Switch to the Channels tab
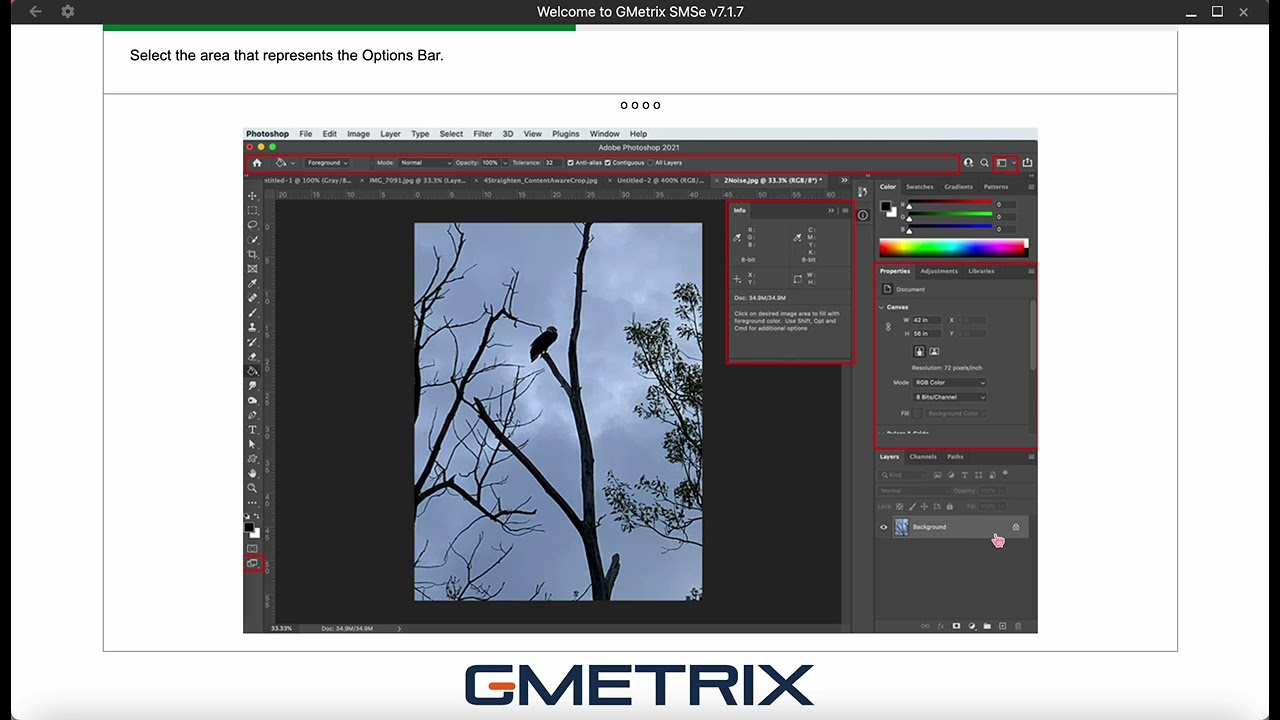This screenshot has height=720, width=1280. (x=923, y=457)
